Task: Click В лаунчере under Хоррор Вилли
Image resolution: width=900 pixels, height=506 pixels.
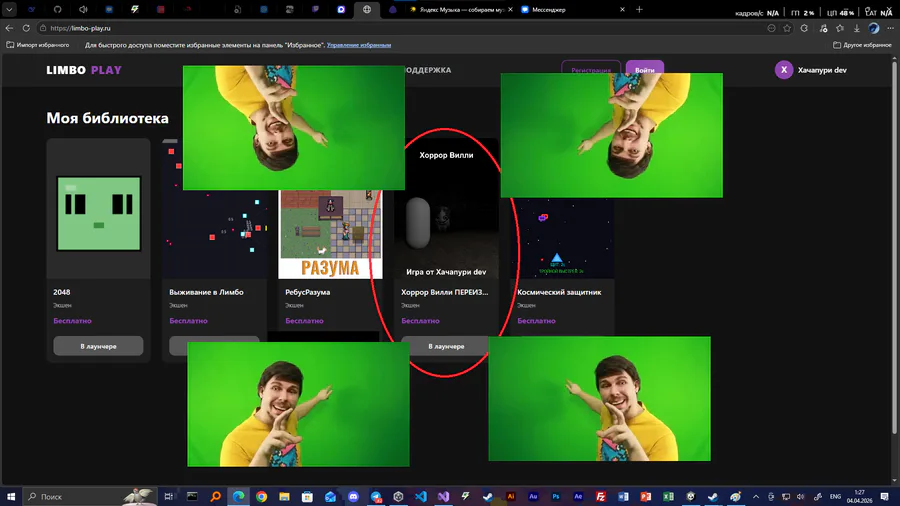Action: tap(446, 346)
